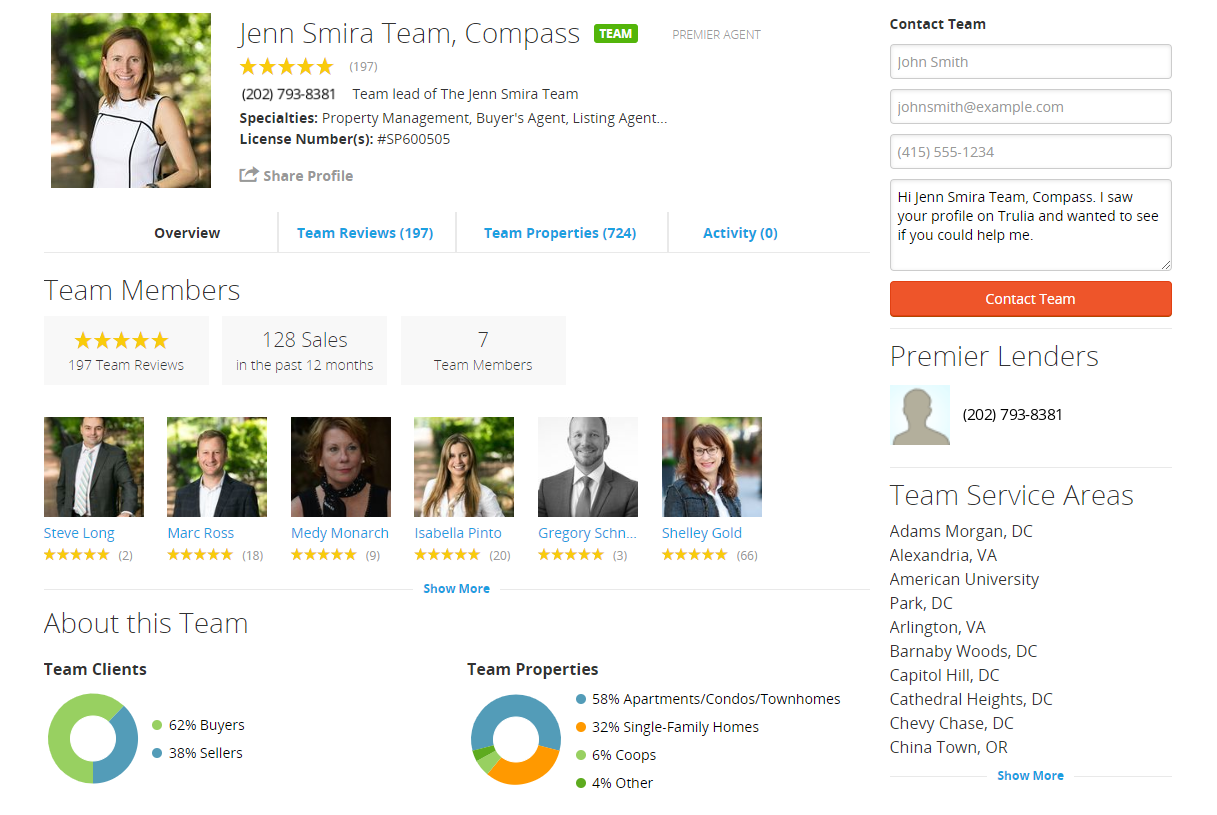Click Gregory Schn...'s grayscale photo
1217x815 pixels.
click(588, 467)
